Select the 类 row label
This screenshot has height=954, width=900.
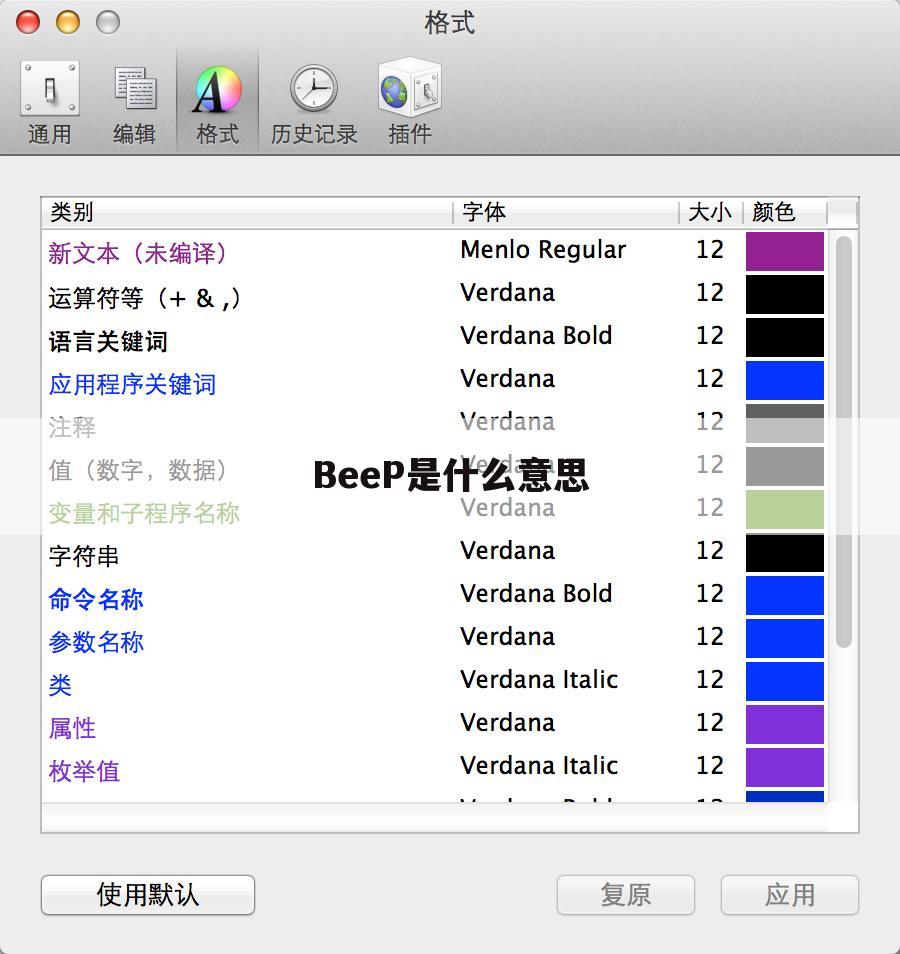pyautogui.click(x=60, y=685)
